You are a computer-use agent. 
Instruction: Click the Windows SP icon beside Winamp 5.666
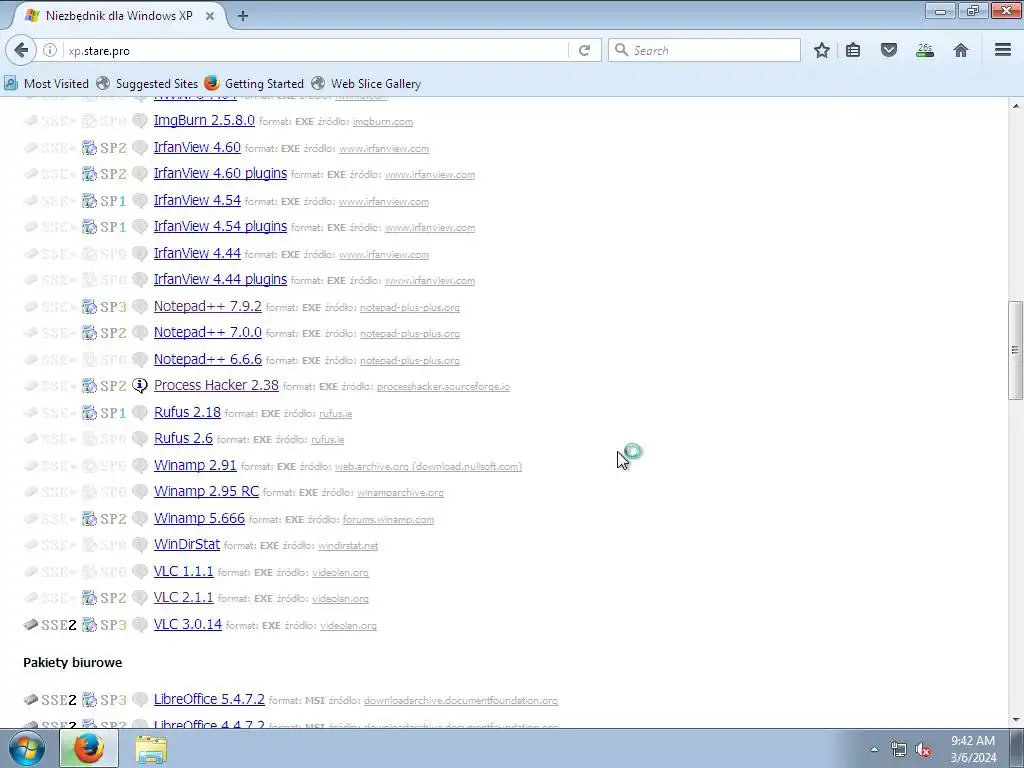[x=89, y=519]
